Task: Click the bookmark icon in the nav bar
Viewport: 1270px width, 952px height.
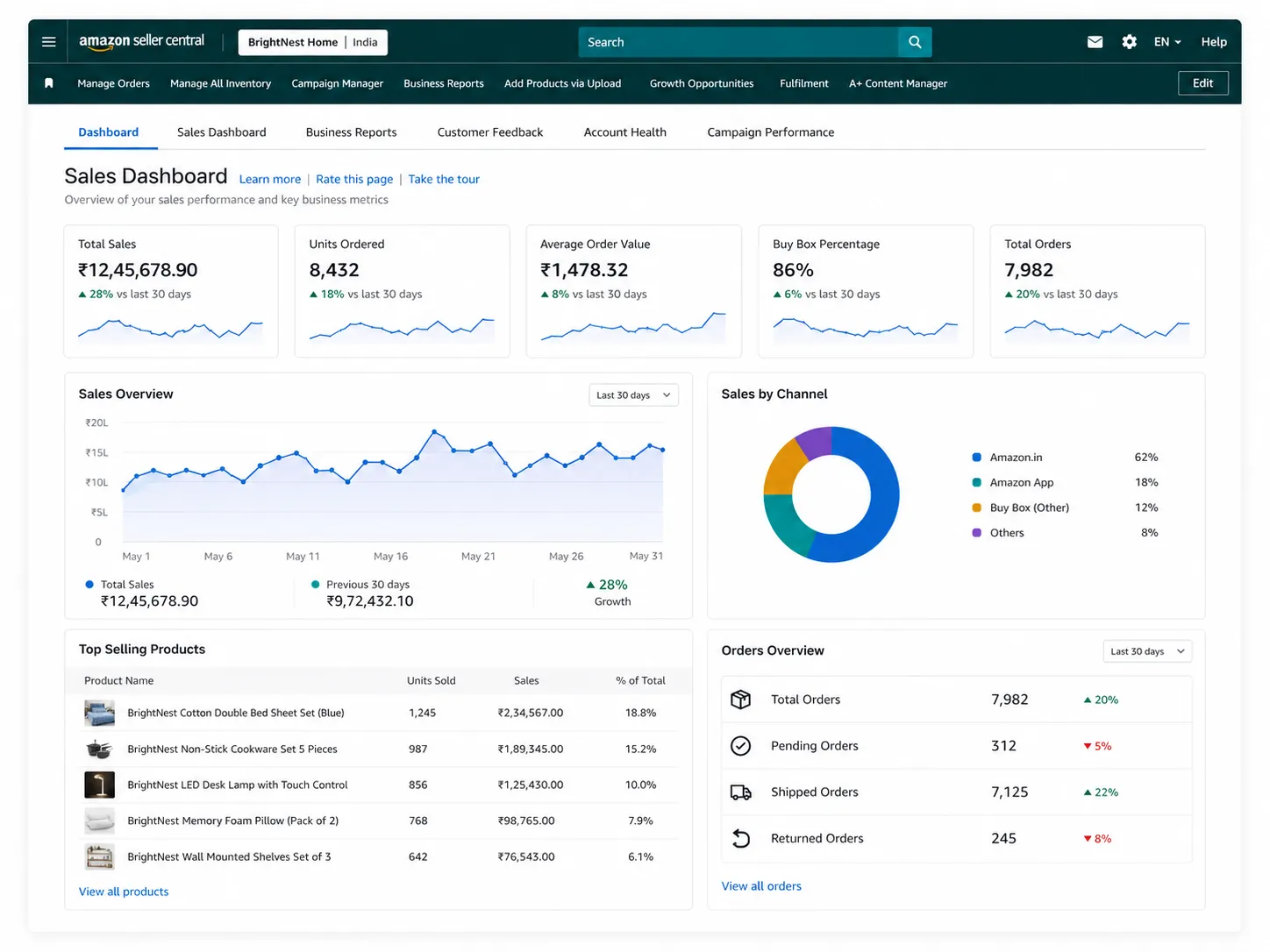Action: pyautogui.click(x=49, y=83)
